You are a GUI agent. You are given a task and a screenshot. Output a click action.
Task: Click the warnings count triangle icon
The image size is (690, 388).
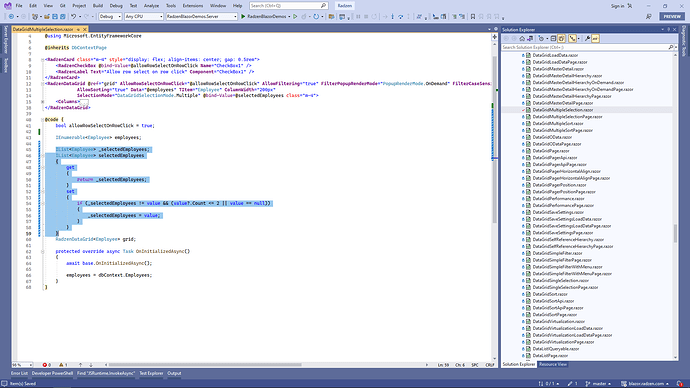tap(61, 365)
